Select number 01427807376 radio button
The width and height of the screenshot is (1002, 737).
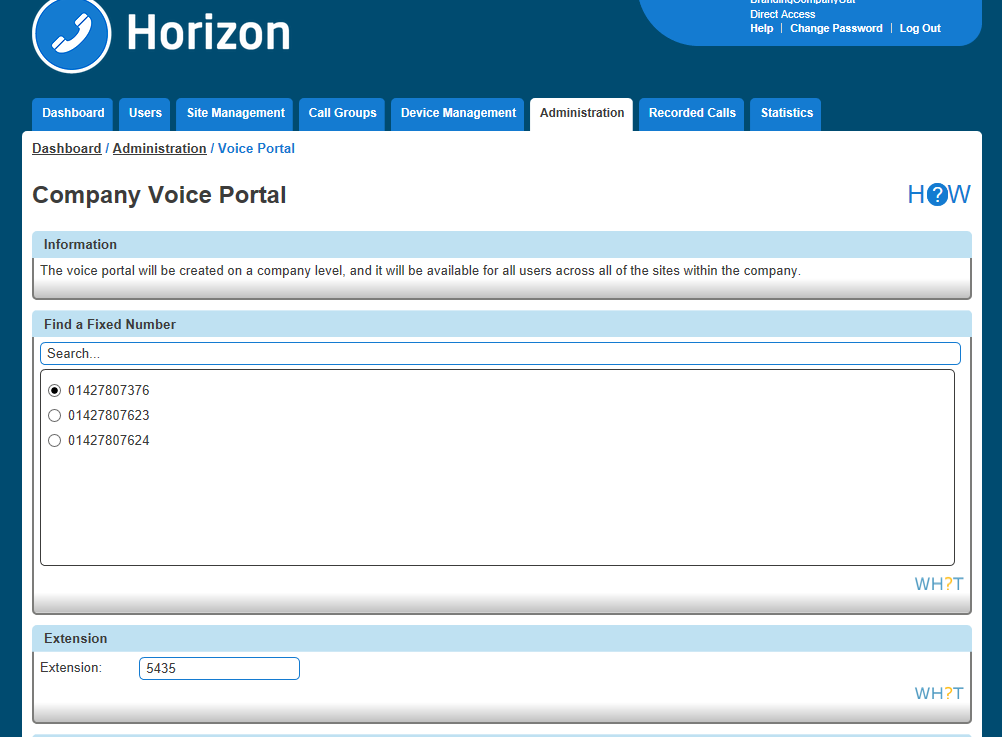[55, 391]
